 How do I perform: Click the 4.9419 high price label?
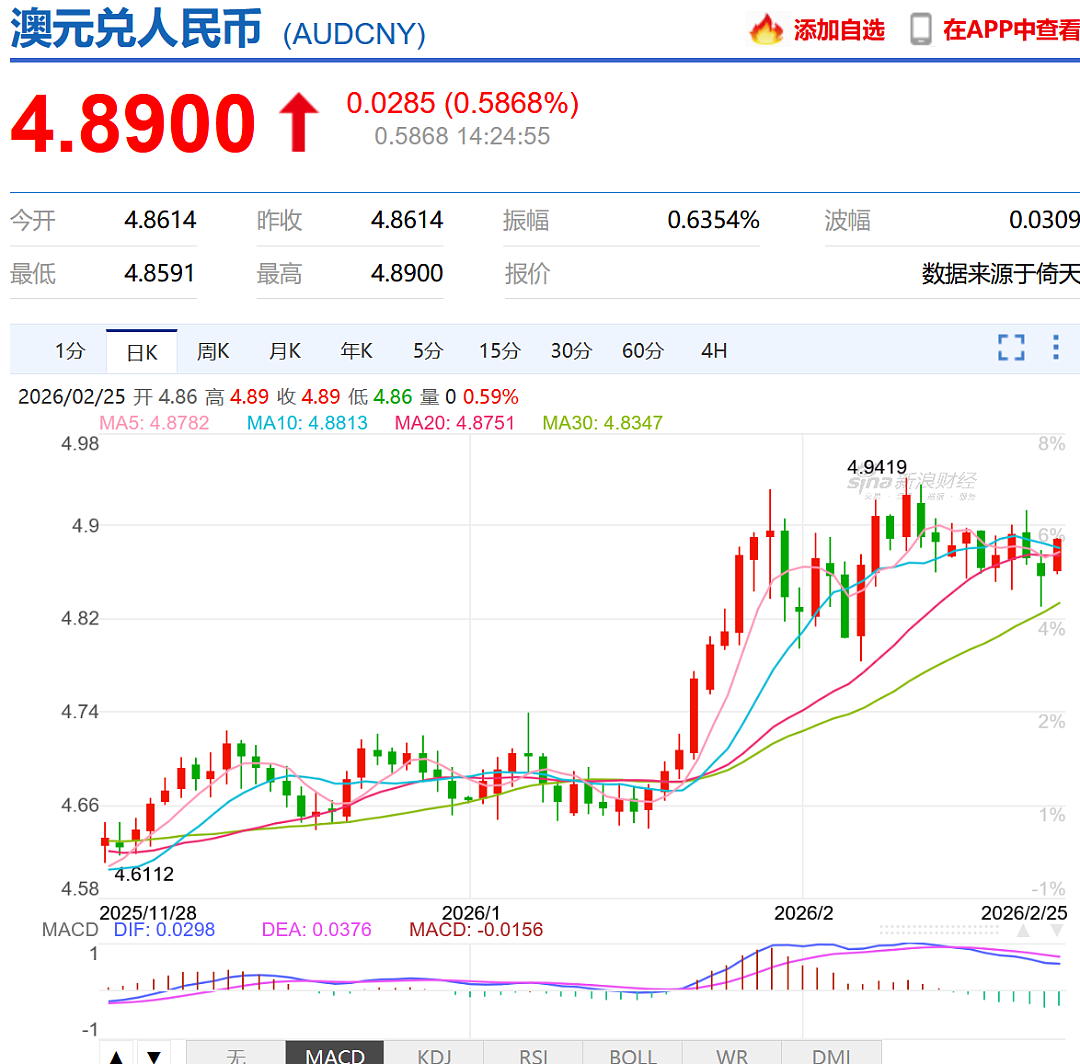pyautogui.click(x=877, y=467)
